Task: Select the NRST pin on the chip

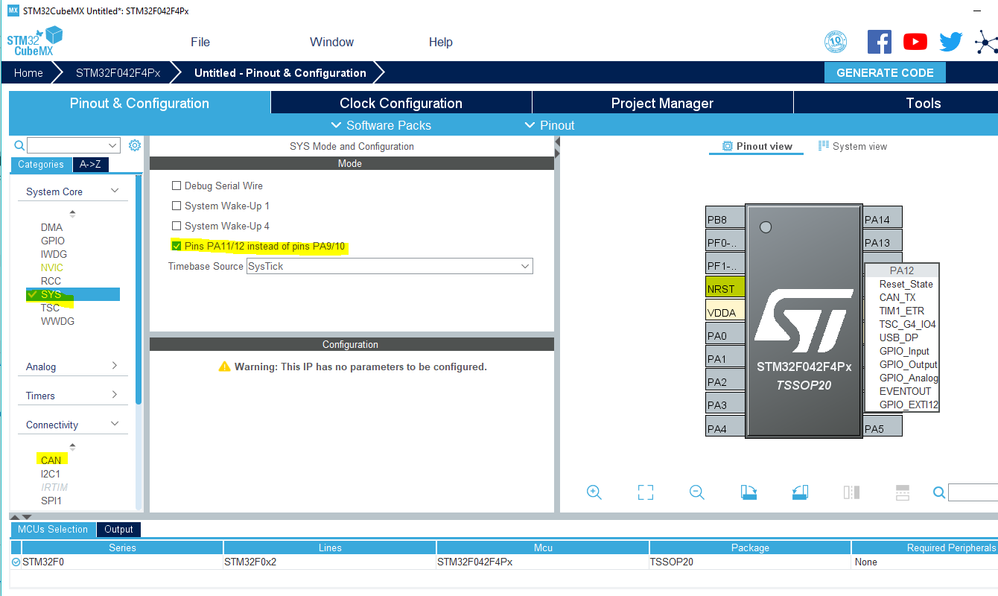Action: [x=725, y=288]
